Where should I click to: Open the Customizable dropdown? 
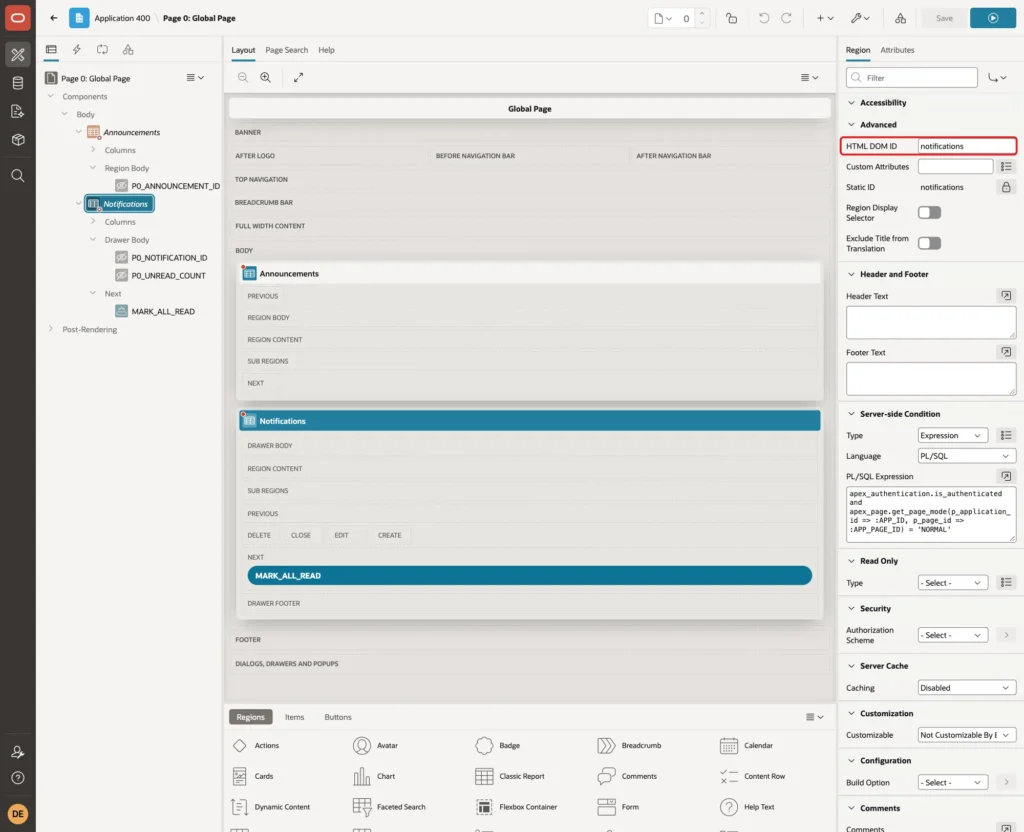tap(967, 735)
